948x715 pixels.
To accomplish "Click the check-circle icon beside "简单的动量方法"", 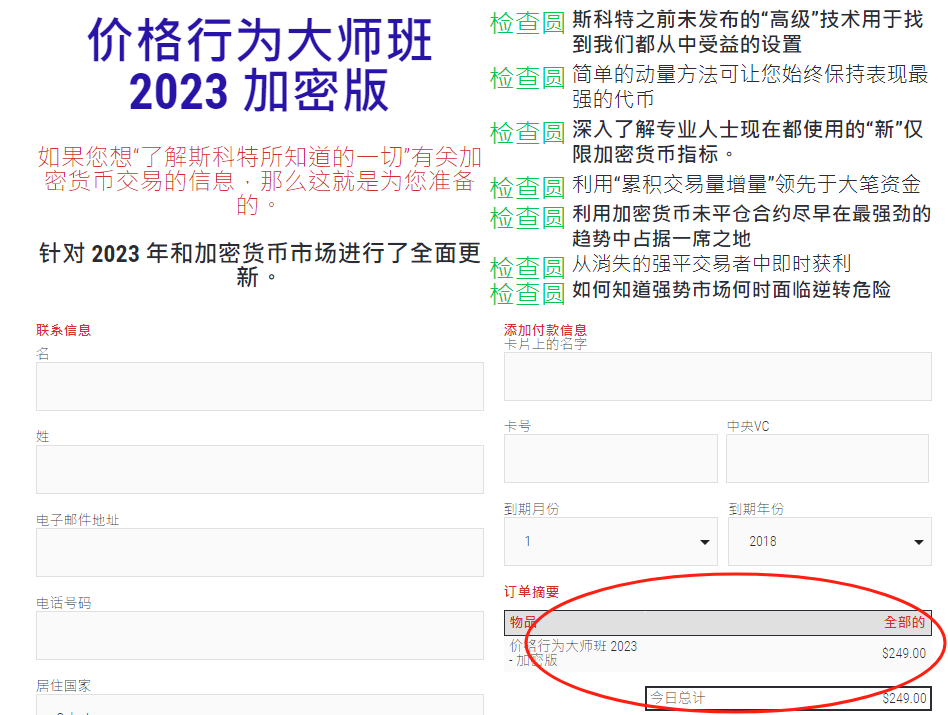I will point(527,78).
